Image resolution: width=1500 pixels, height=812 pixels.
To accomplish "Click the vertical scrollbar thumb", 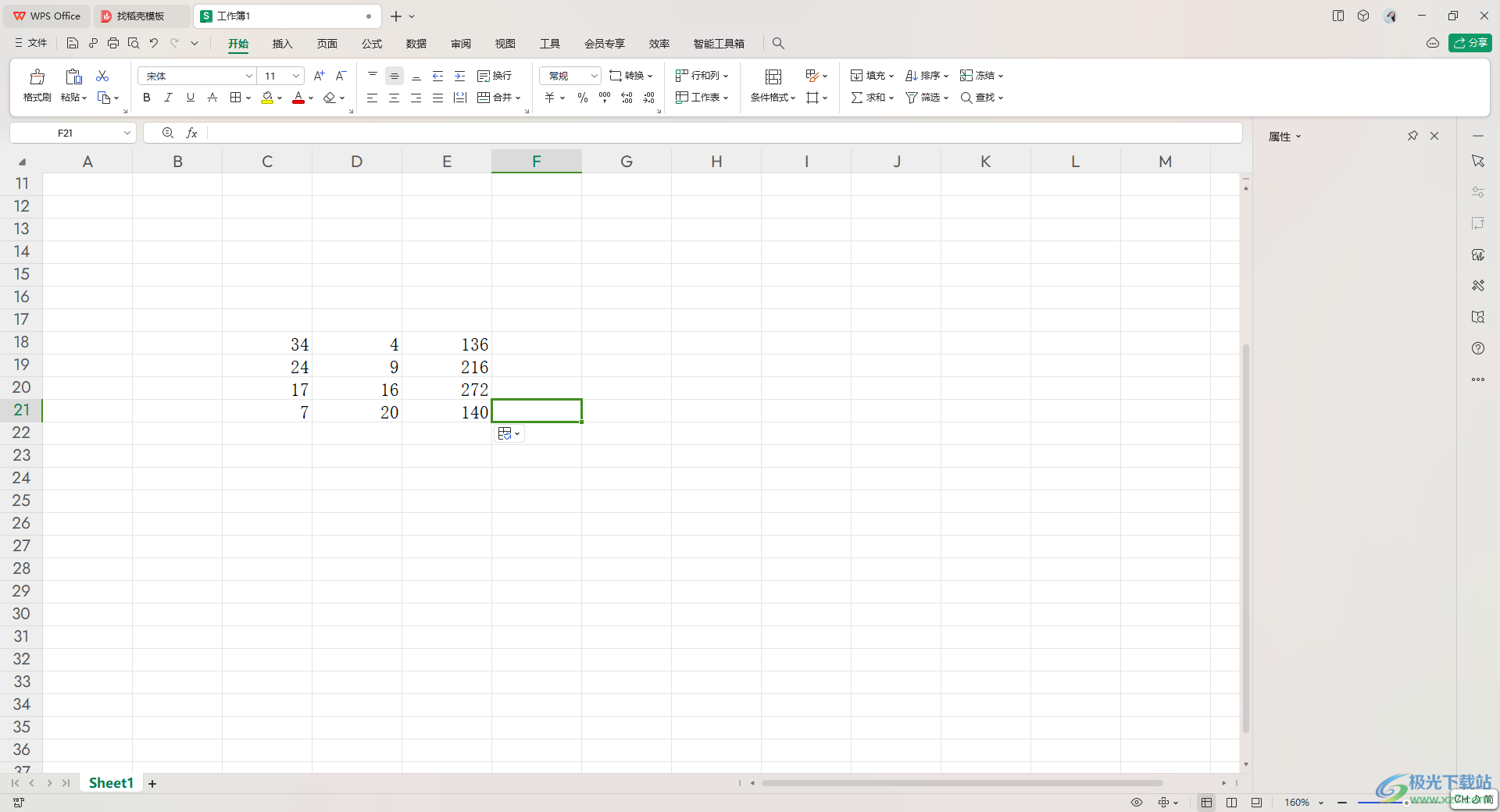I will point(1246,538).
